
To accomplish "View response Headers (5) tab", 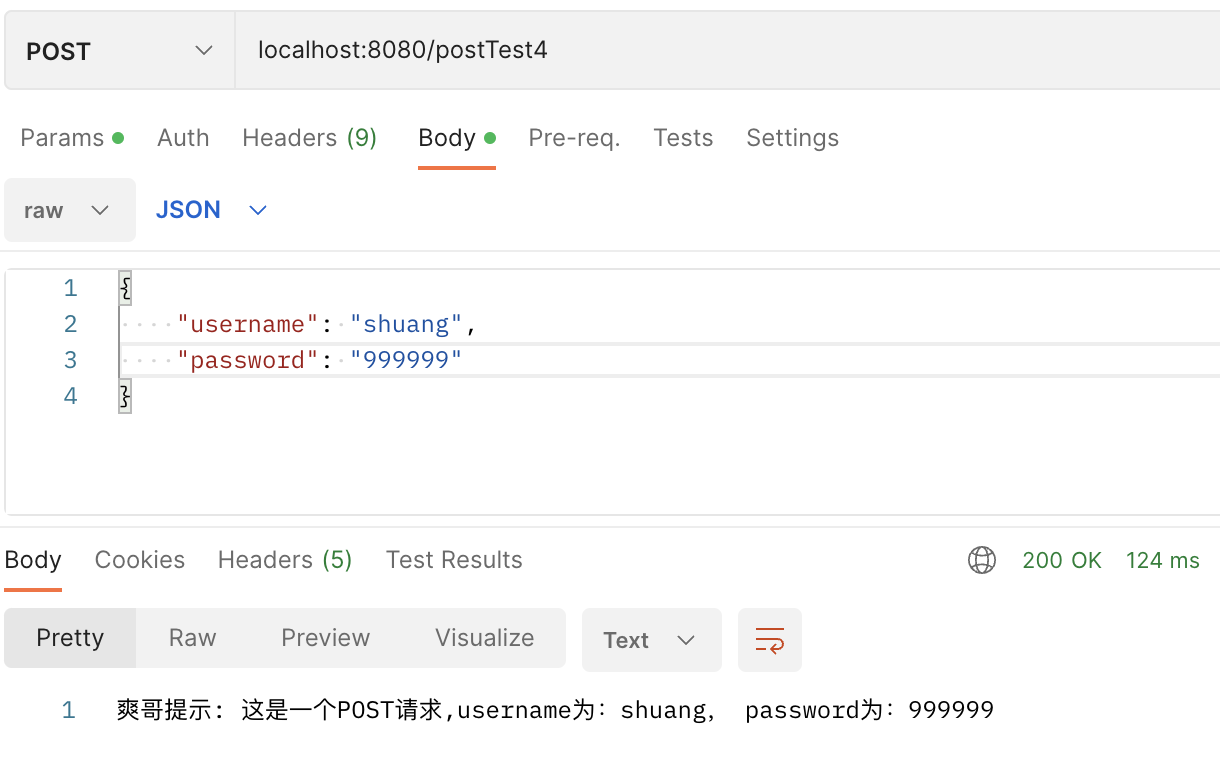I will click(285, 560).
